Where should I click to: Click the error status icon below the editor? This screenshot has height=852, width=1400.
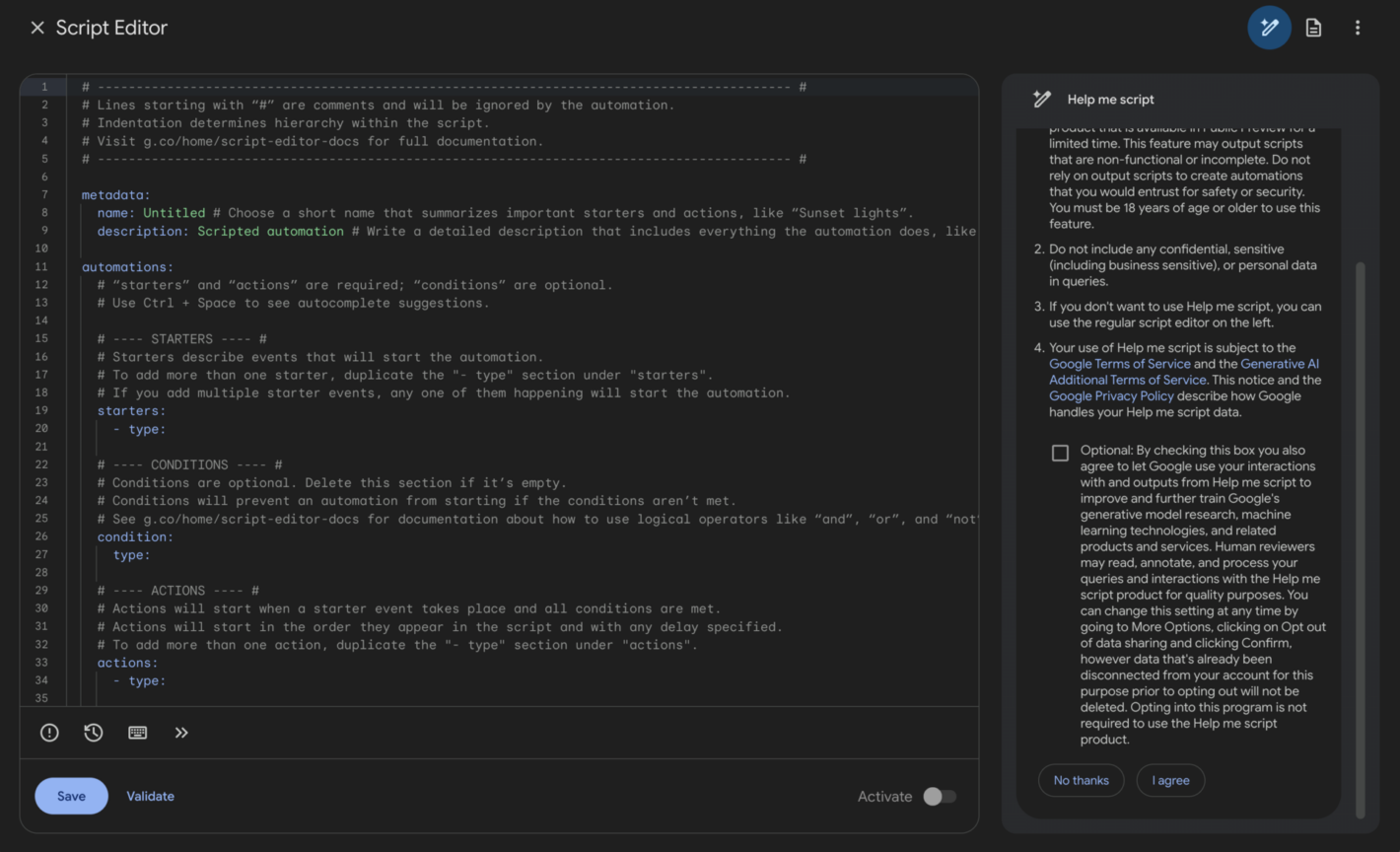49,732
